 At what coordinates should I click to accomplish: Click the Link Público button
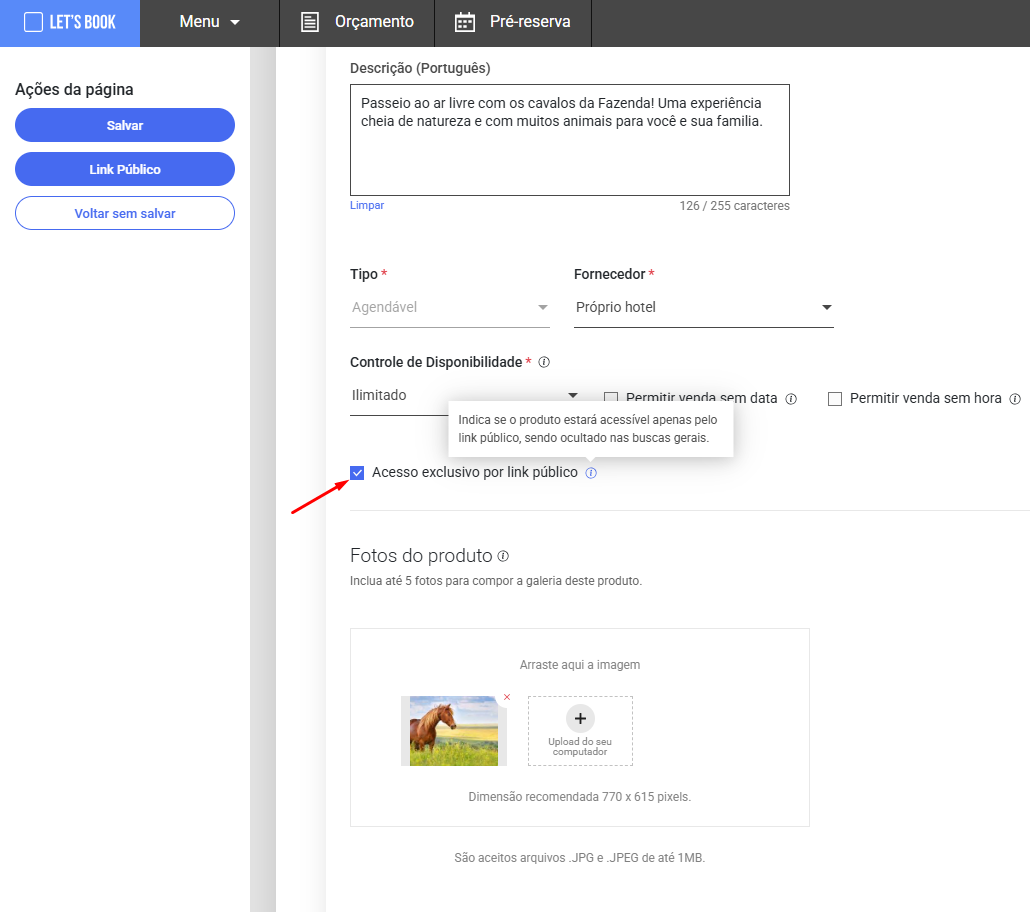[x=125, y=169]
